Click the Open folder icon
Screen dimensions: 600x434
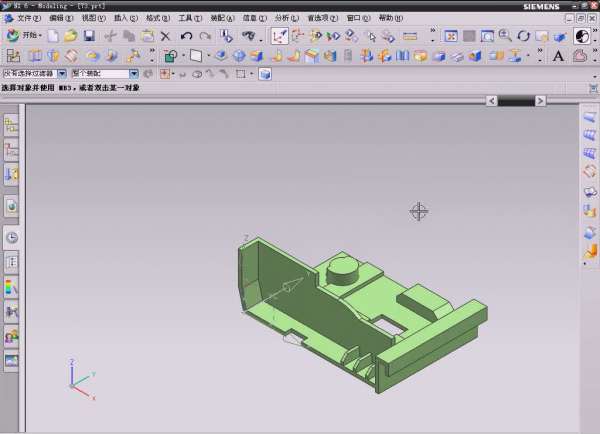point(70,36)
